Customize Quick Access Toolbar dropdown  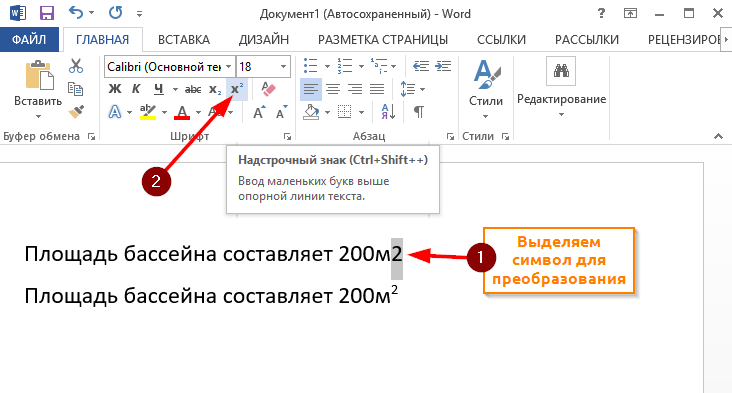click(x=139, y=14)
